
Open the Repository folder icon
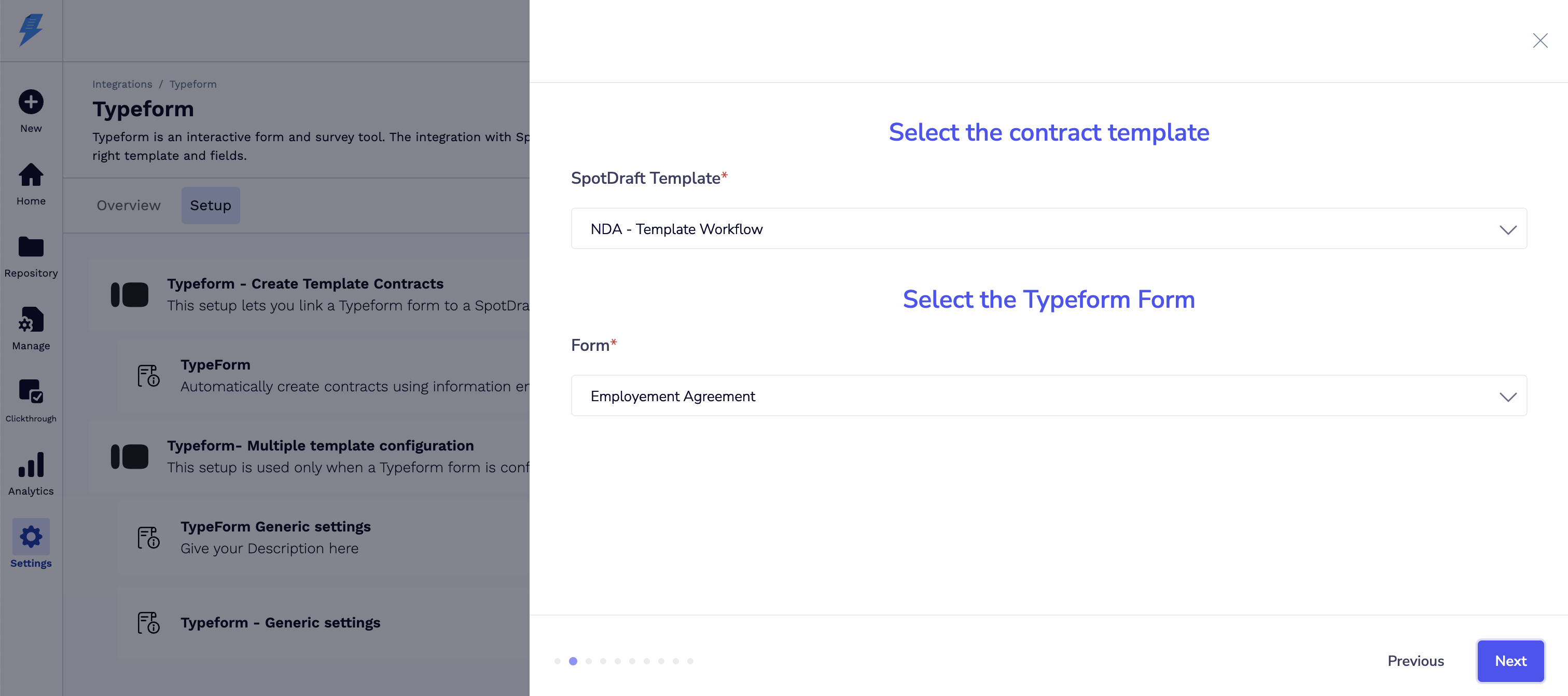point(31,247)
